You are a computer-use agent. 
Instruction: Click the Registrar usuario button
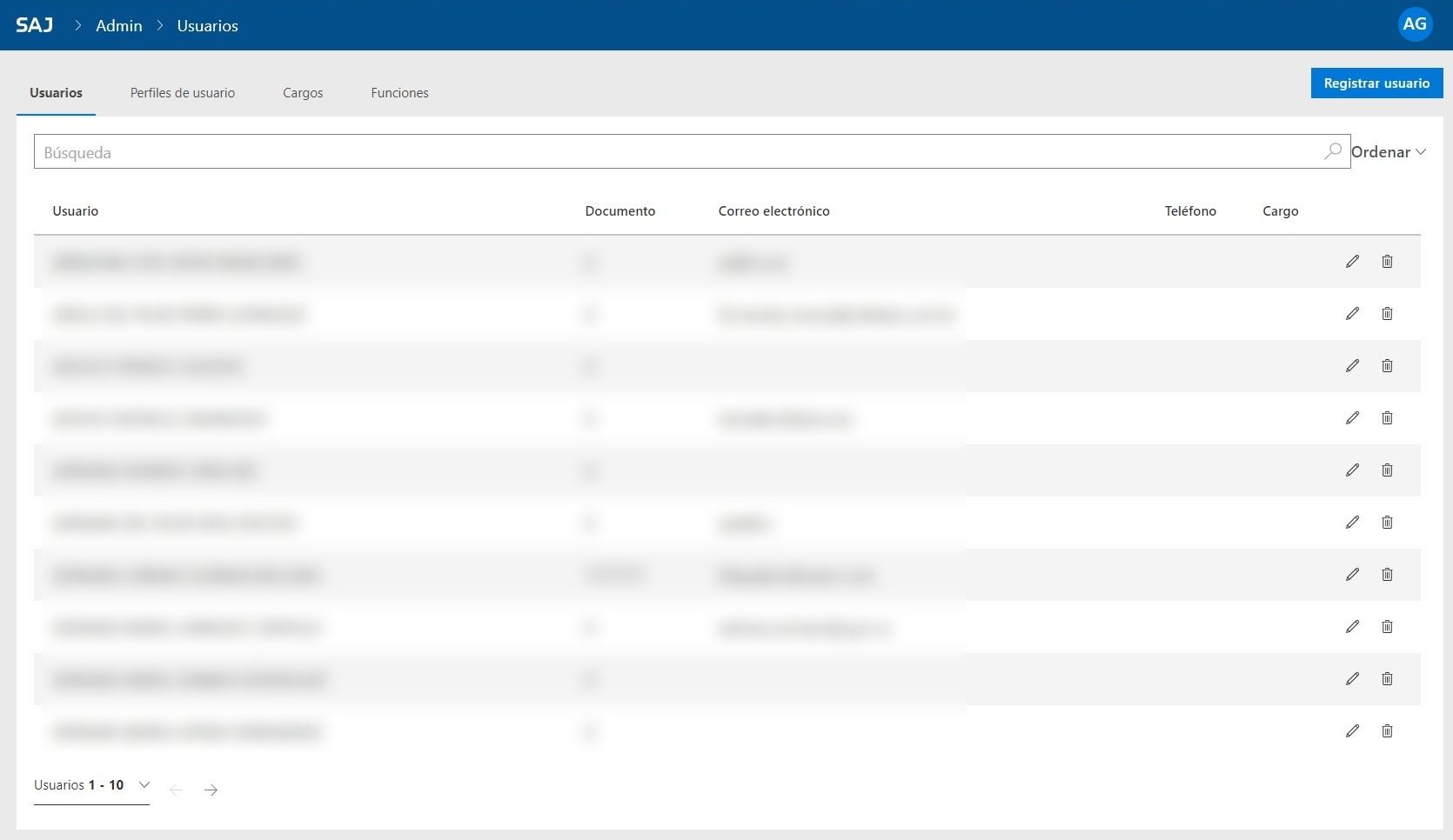tap(1376, 83)
